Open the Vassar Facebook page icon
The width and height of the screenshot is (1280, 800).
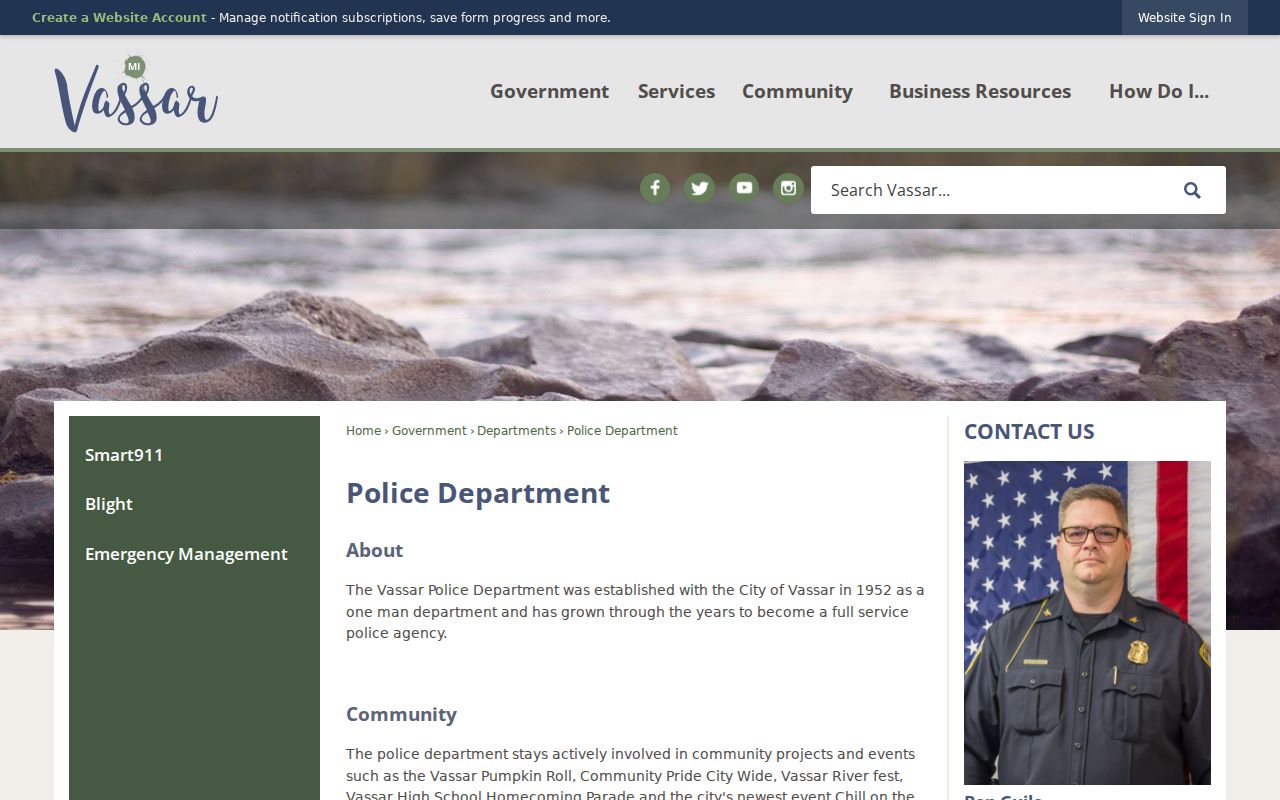(655, 188)
